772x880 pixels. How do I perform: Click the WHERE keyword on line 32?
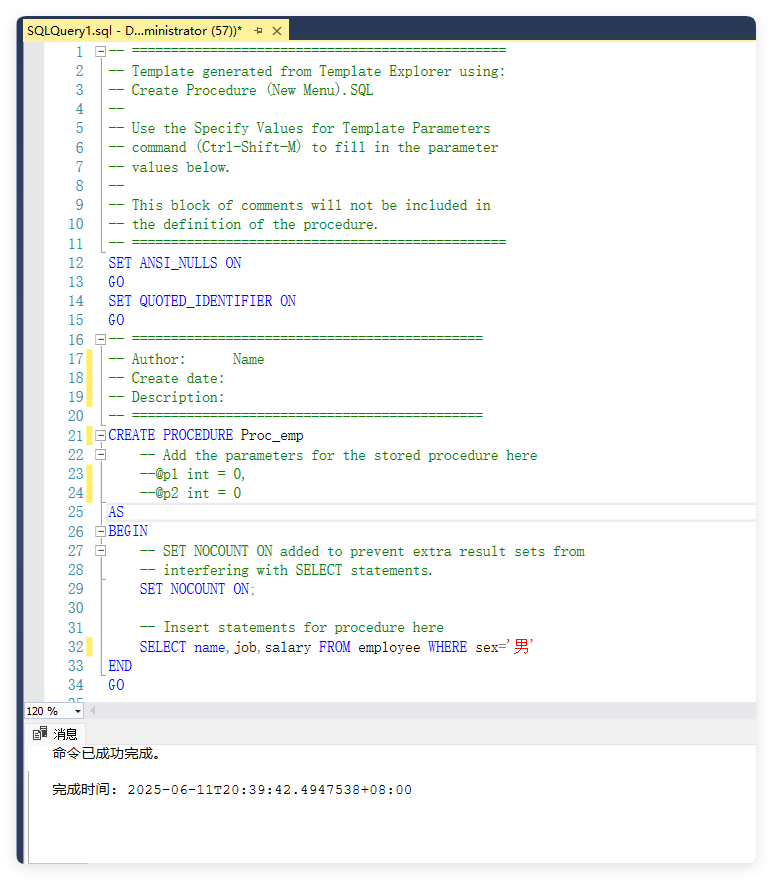coord(447,647)
